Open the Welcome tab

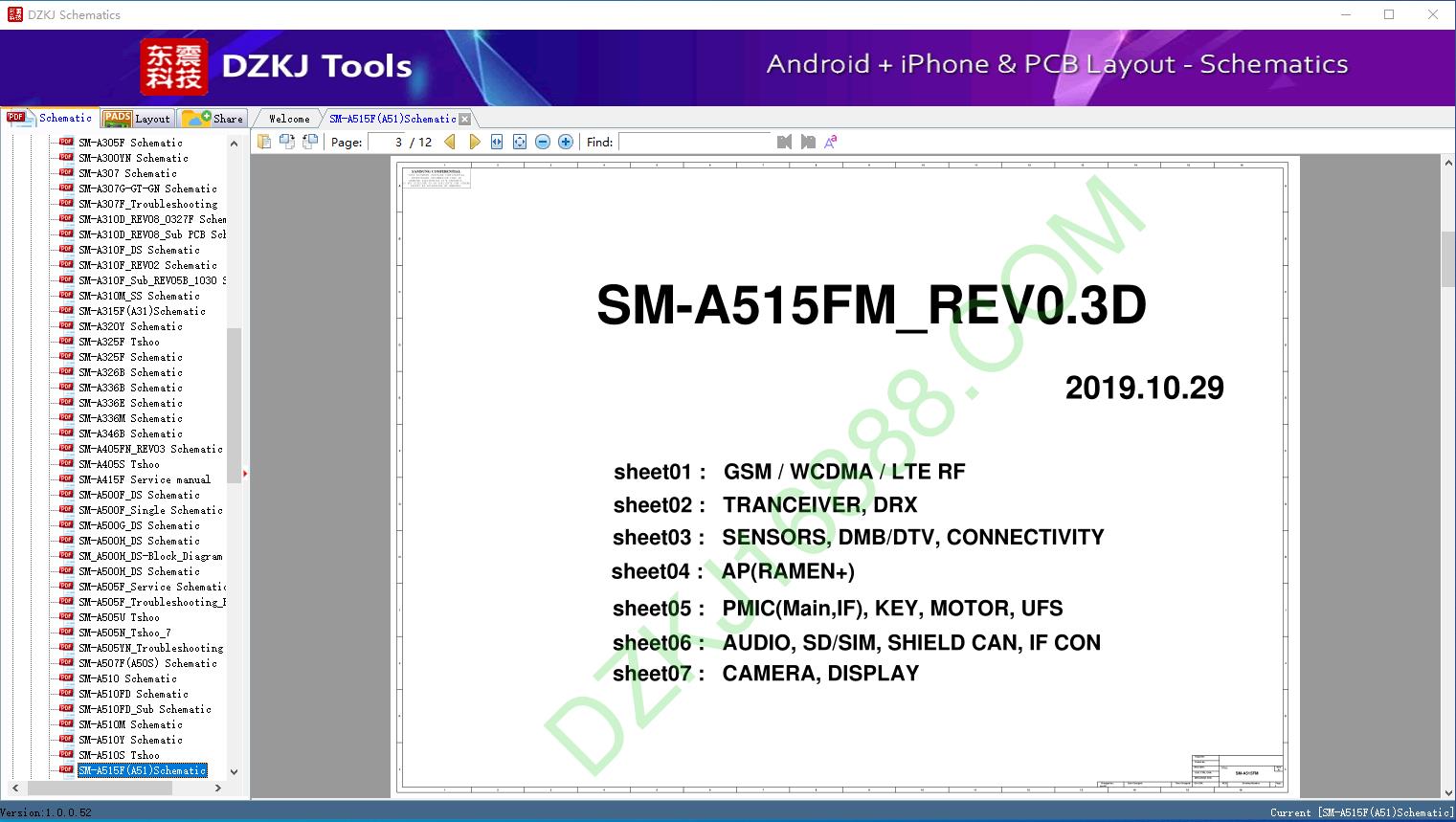(x=289, y=119)
